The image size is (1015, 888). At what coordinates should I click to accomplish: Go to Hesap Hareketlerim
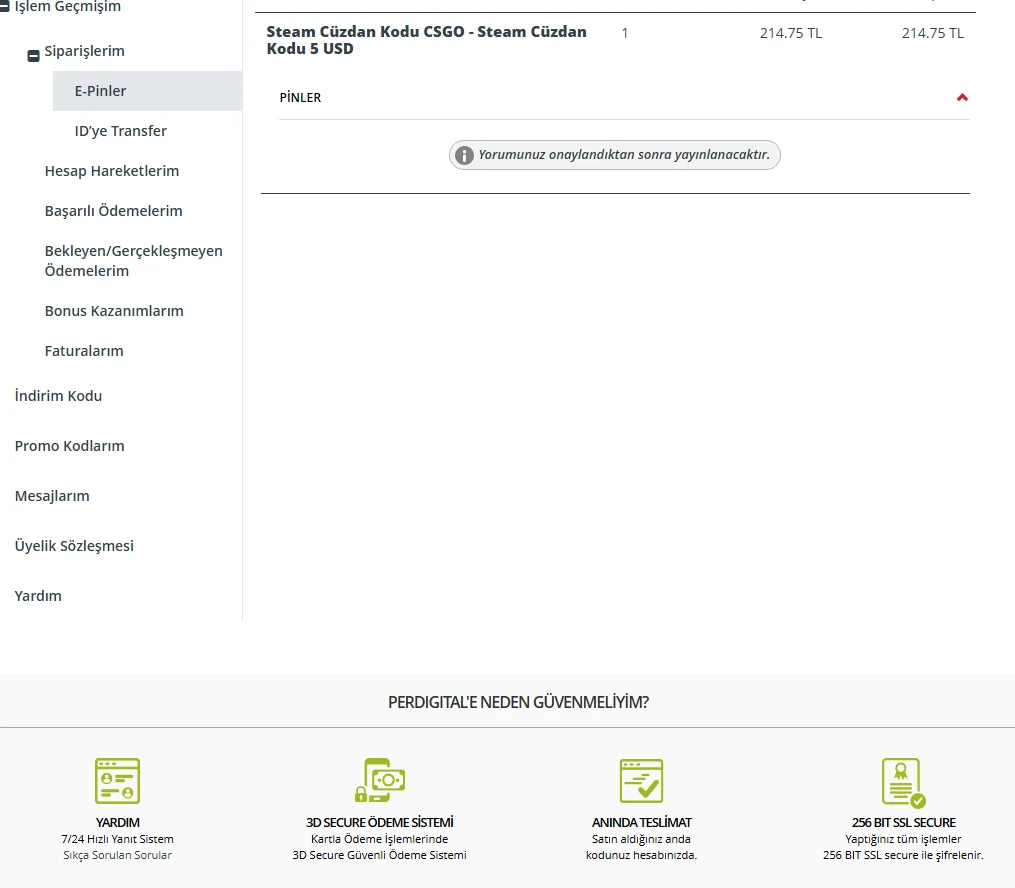click(x=111, y=172)
